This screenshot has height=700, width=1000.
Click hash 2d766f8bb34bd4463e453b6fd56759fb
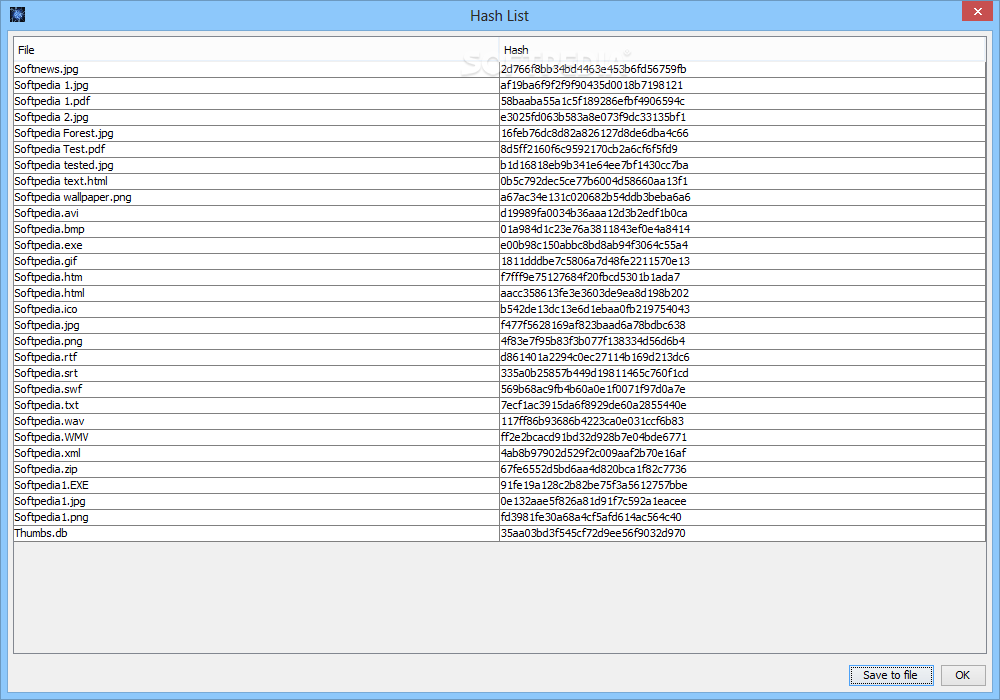593,69
